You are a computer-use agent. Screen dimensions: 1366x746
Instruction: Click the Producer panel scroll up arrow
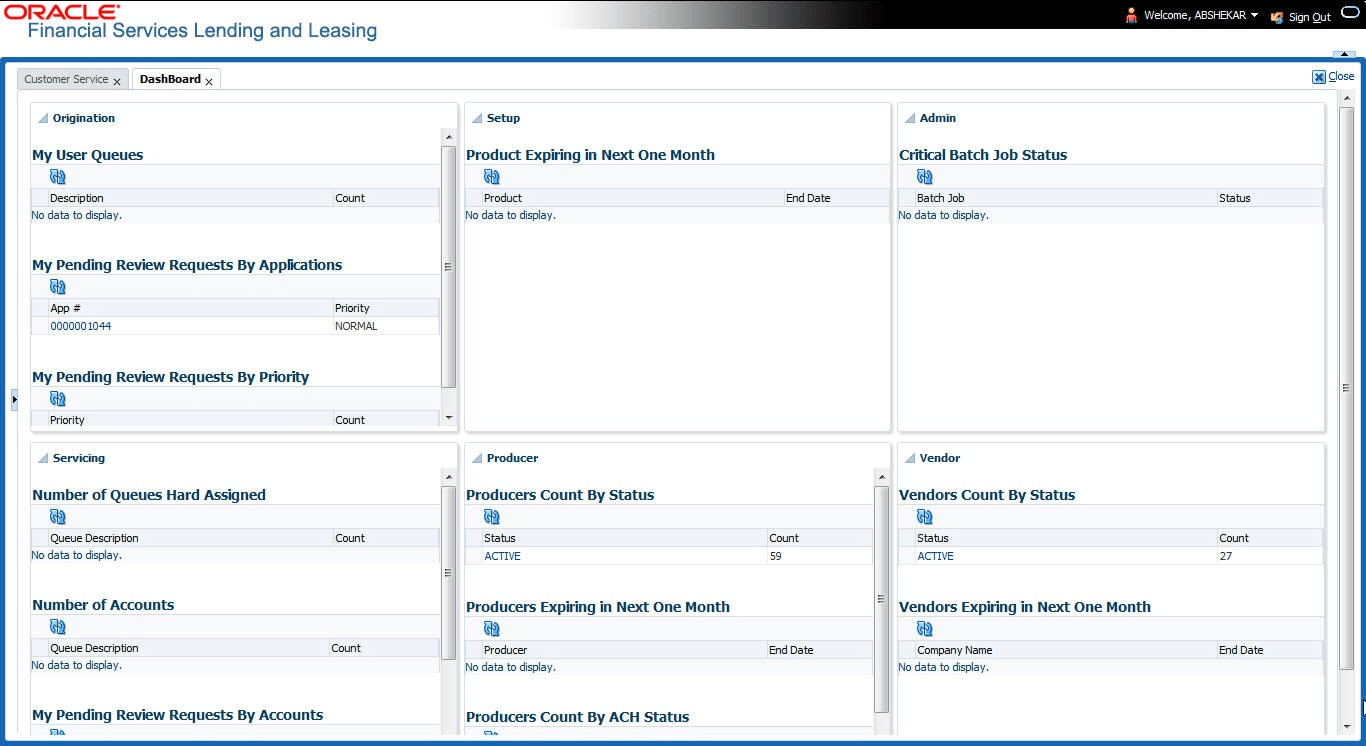(881, 477)
